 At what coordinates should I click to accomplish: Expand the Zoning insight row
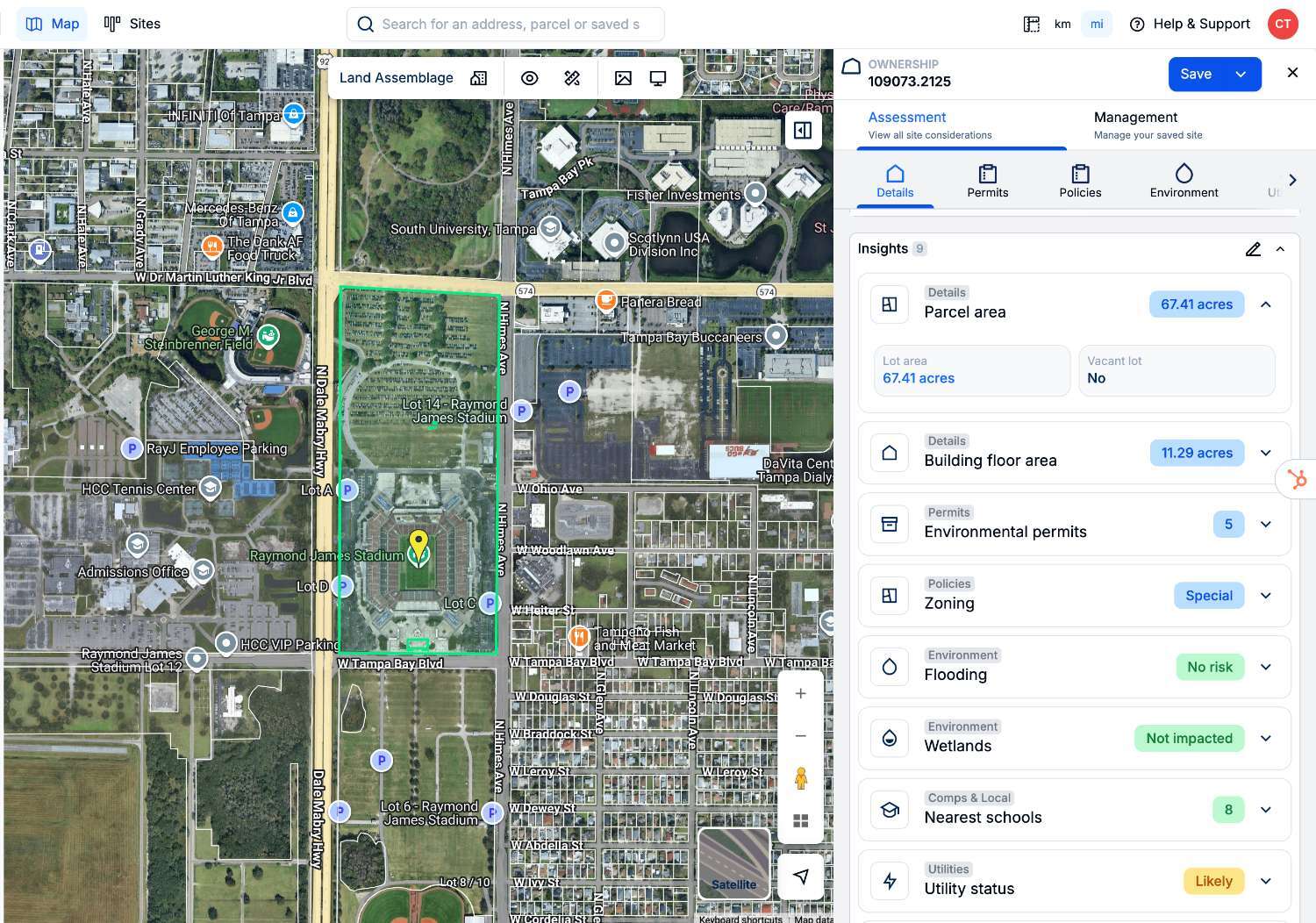coord(1265,596)
